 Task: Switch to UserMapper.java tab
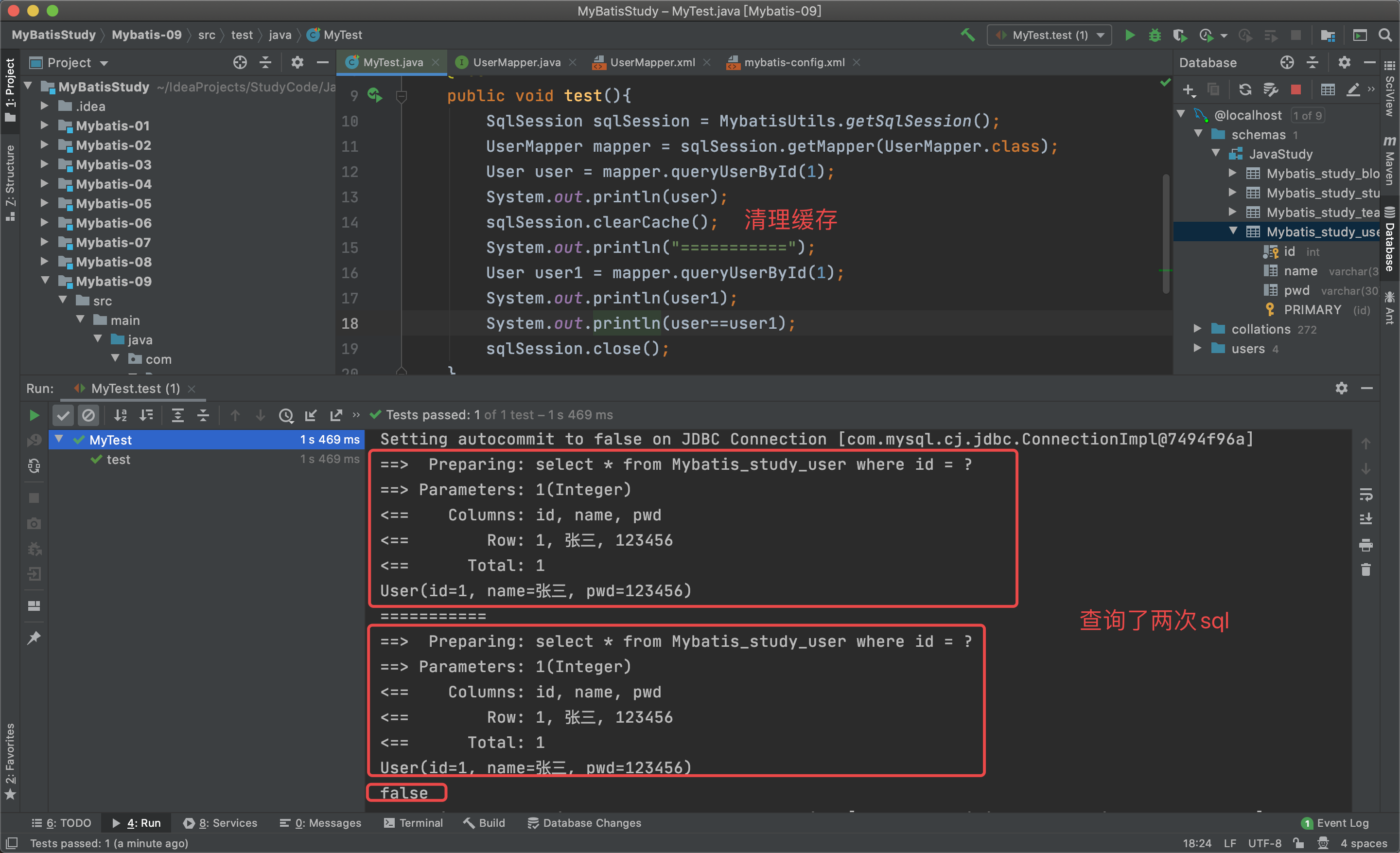tap(516, 63)
